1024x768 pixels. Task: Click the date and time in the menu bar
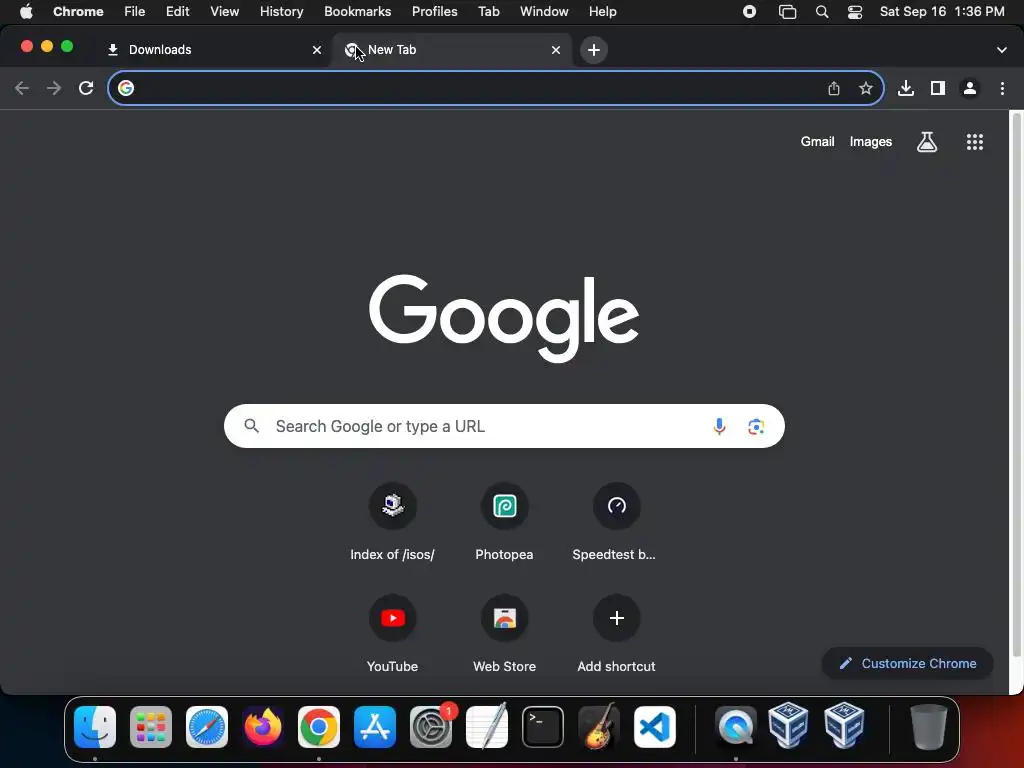(942, 12)
